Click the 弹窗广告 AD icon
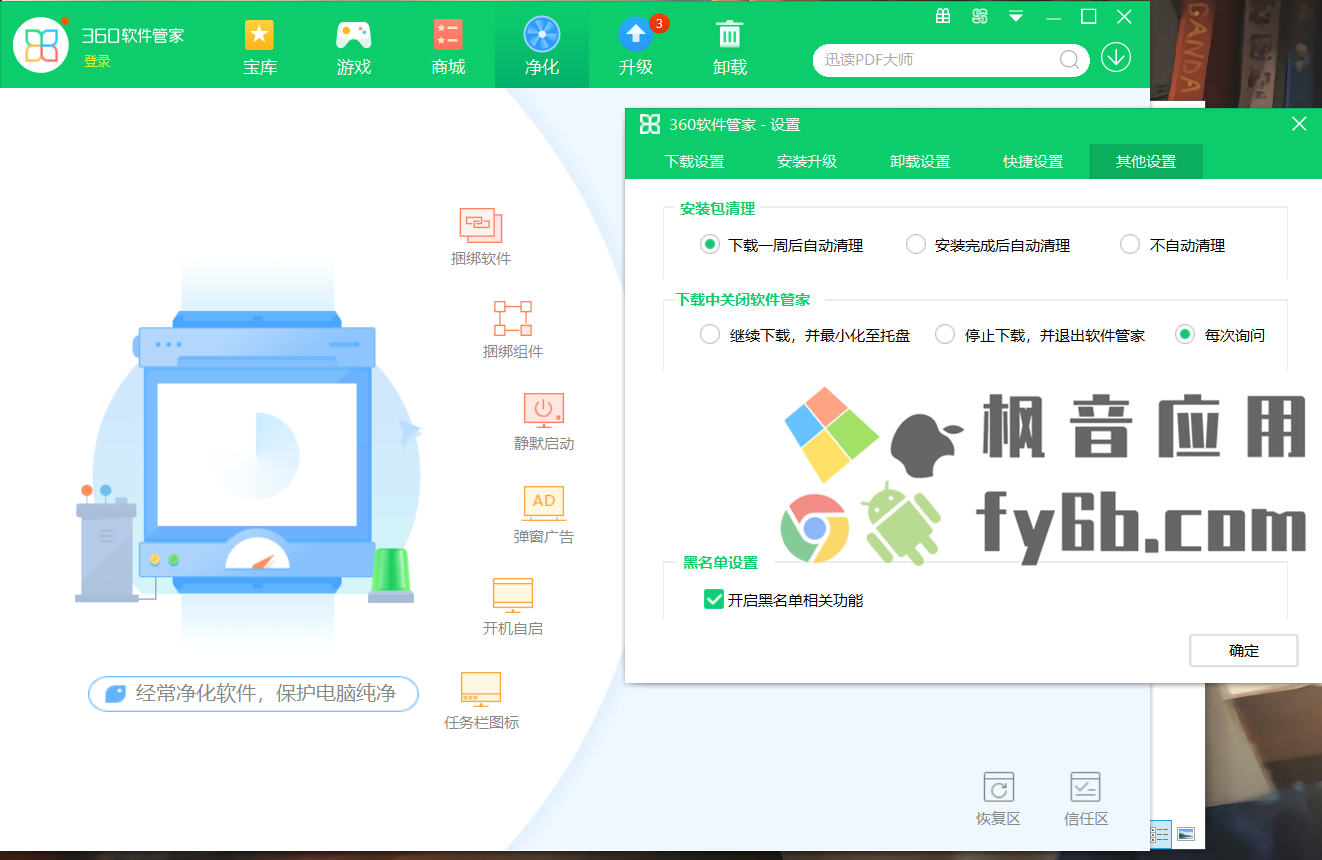1322x860 pixels. [544, 502]
